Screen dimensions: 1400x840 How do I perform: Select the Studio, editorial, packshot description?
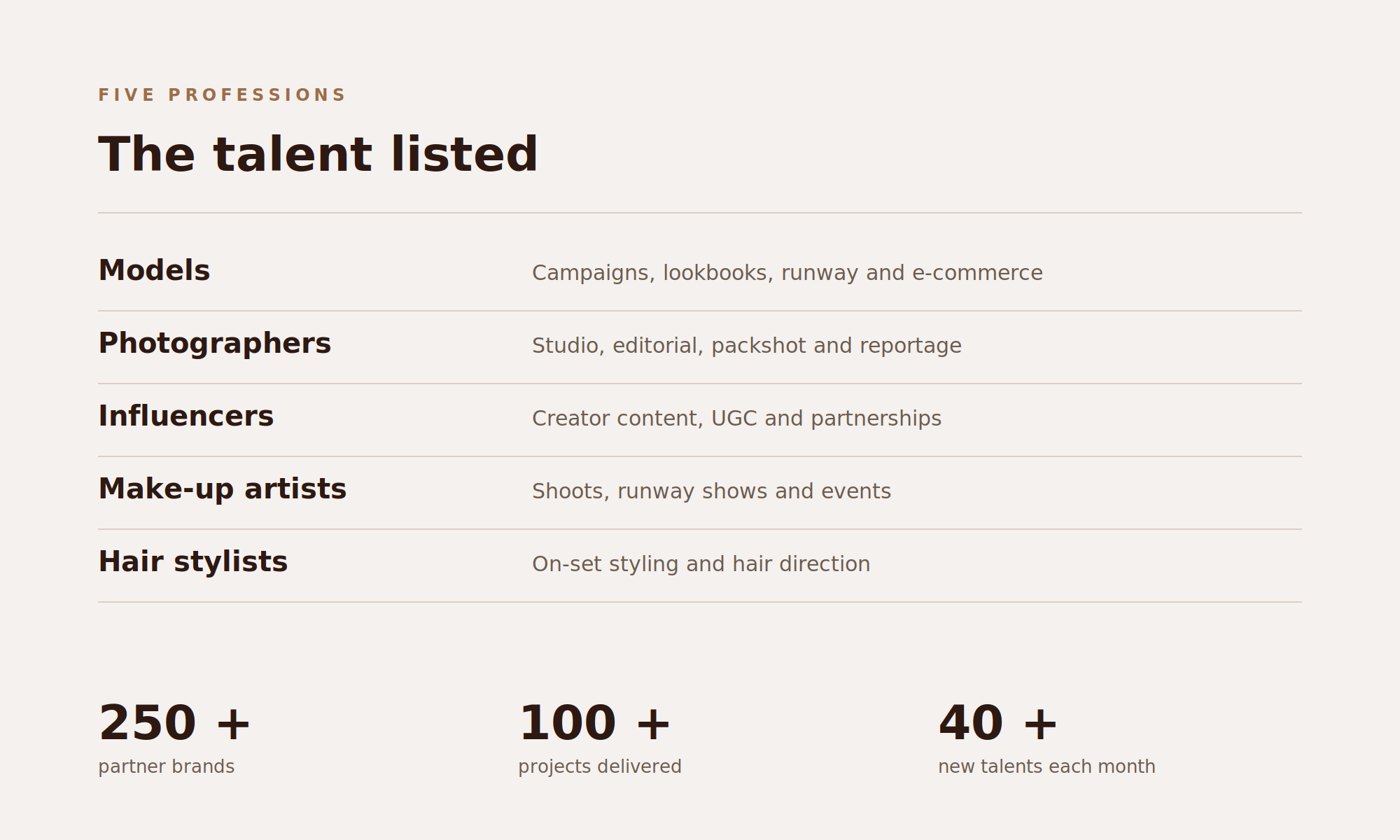746,346
